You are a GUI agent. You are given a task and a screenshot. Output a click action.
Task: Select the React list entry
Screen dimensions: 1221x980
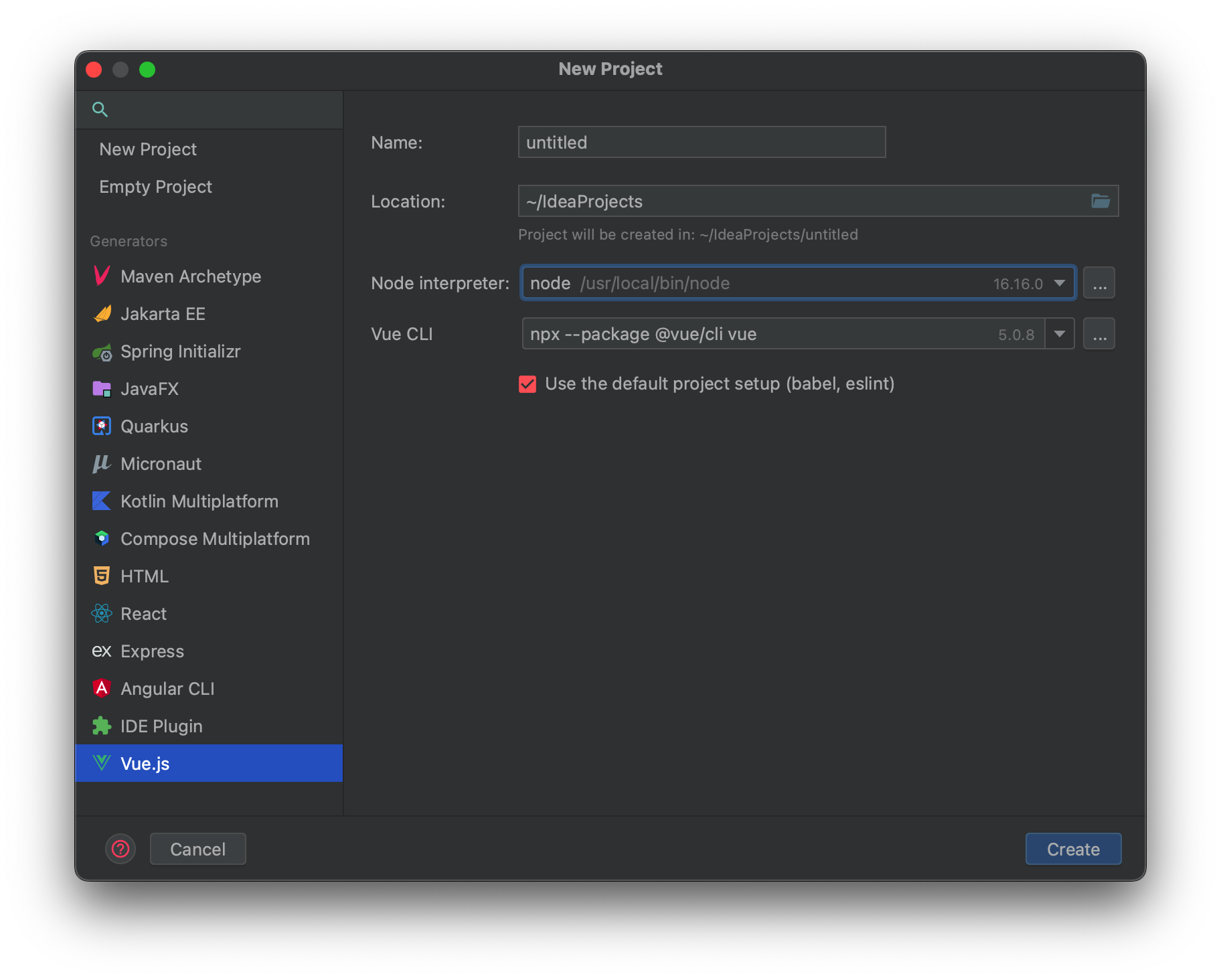tap(209, 614)
